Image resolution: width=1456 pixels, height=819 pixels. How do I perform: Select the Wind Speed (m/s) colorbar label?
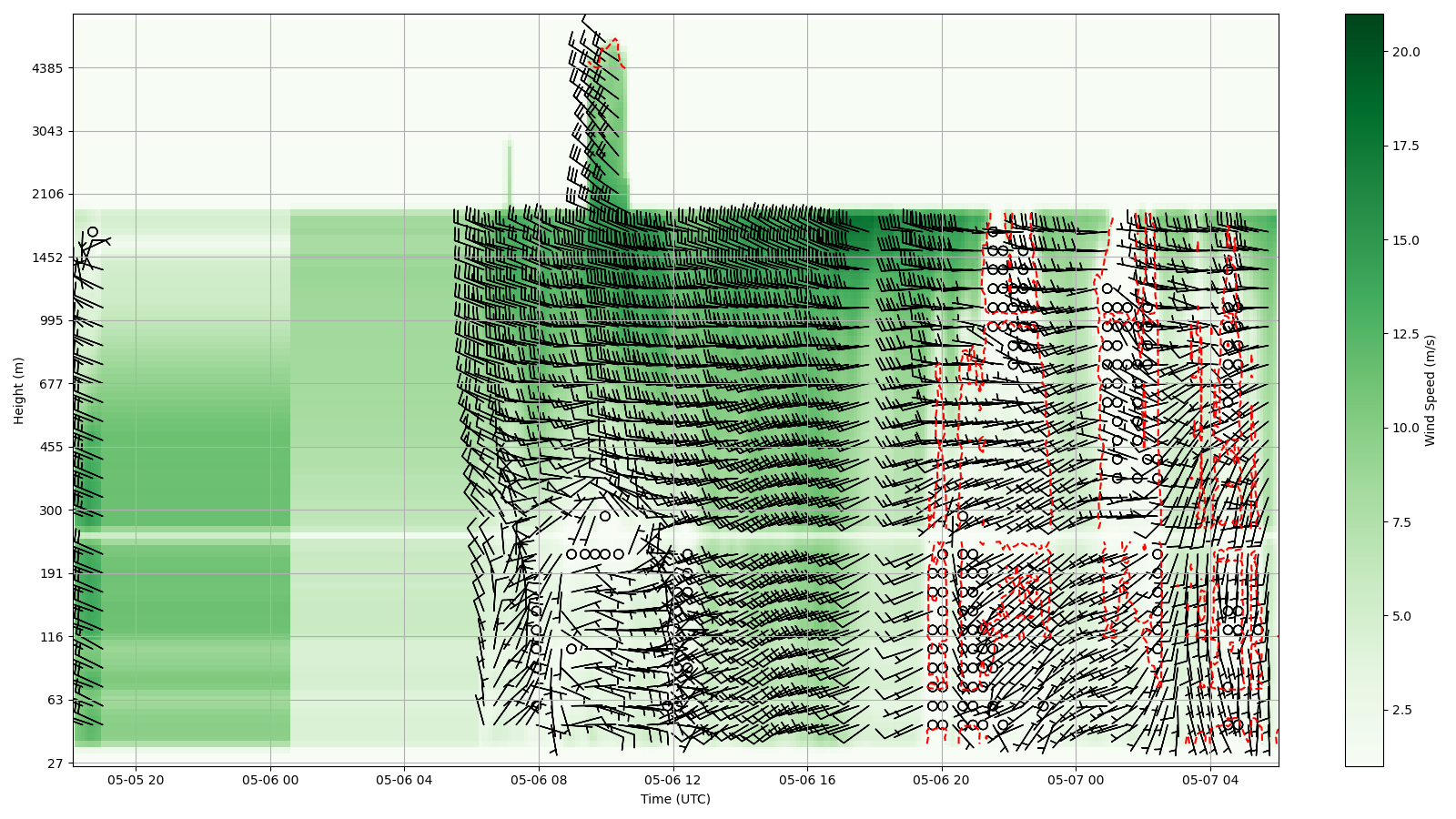pos(1431,389)
